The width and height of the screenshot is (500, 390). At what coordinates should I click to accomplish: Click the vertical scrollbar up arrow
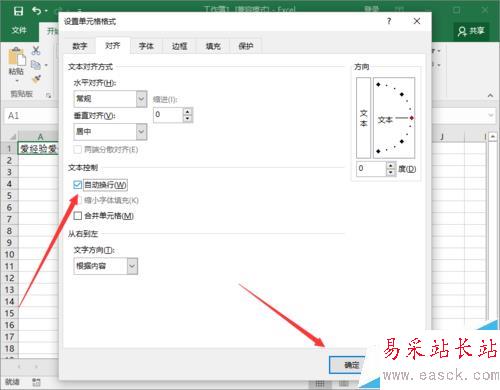(493, 137)
